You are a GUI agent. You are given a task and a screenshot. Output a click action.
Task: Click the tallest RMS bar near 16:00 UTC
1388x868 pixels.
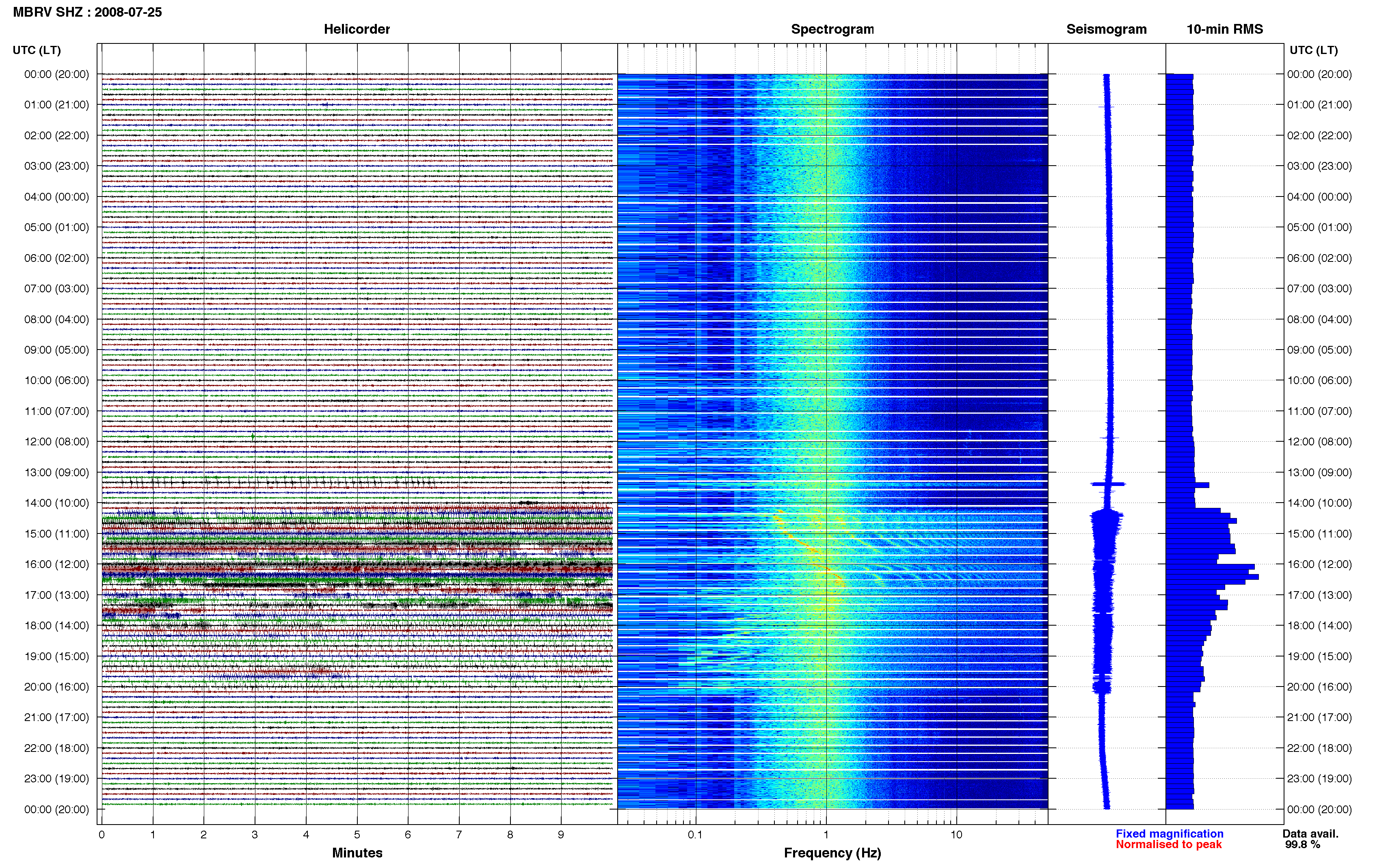1212,577
